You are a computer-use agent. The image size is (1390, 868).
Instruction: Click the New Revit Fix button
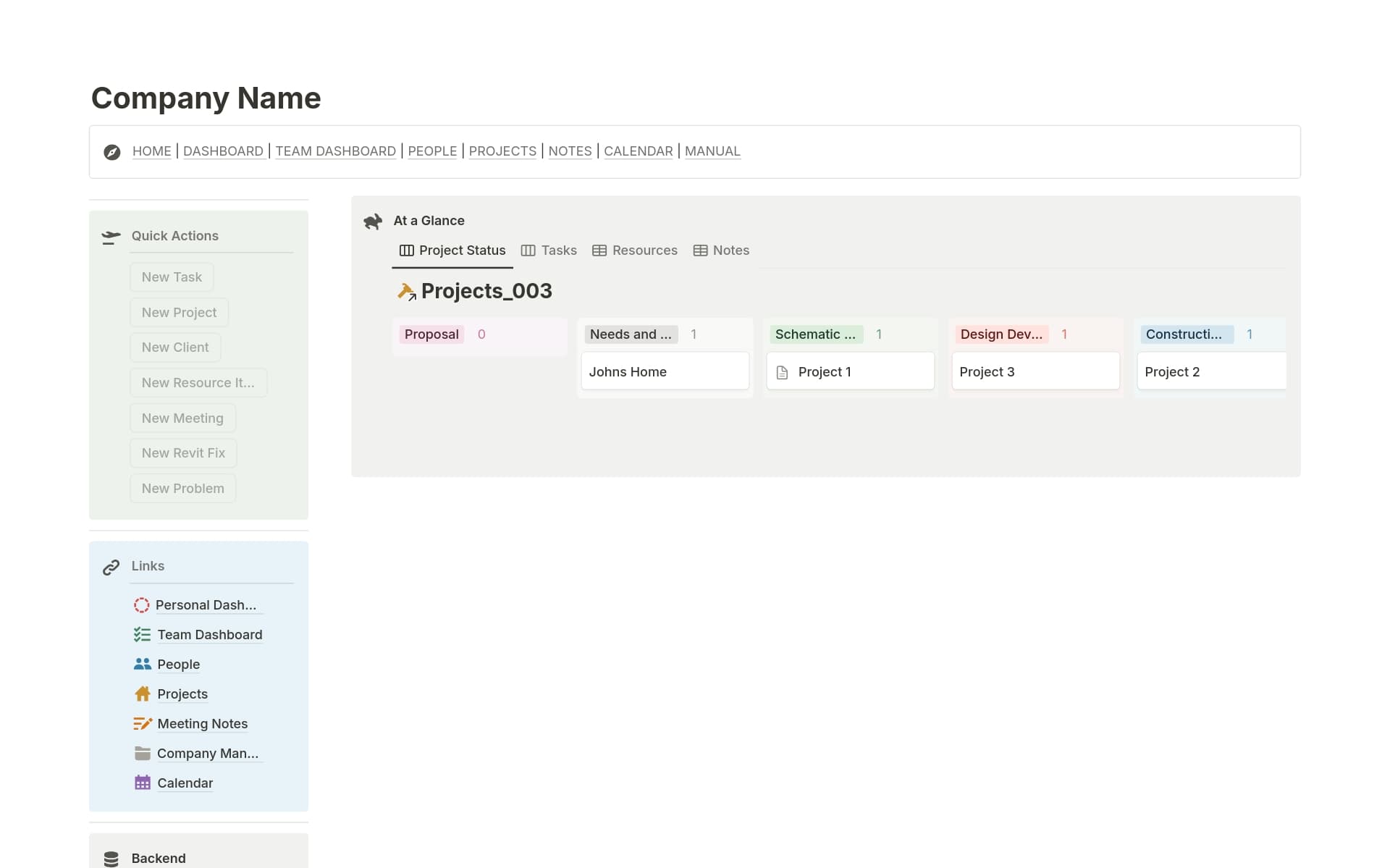click(183, 452)
